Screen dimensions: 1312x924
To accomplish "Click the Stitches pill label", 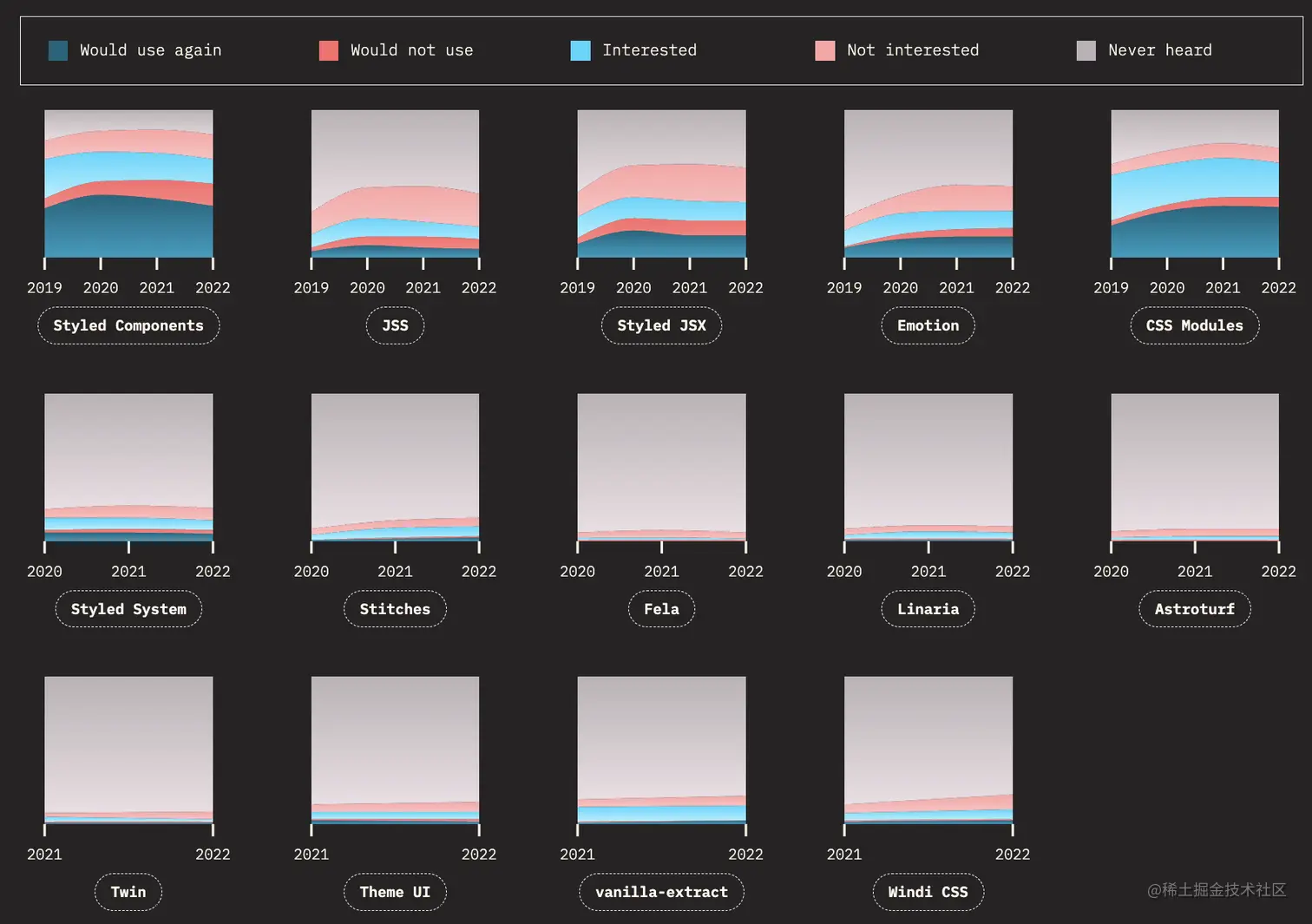I will pyautogui.click(x=395, y=609).
